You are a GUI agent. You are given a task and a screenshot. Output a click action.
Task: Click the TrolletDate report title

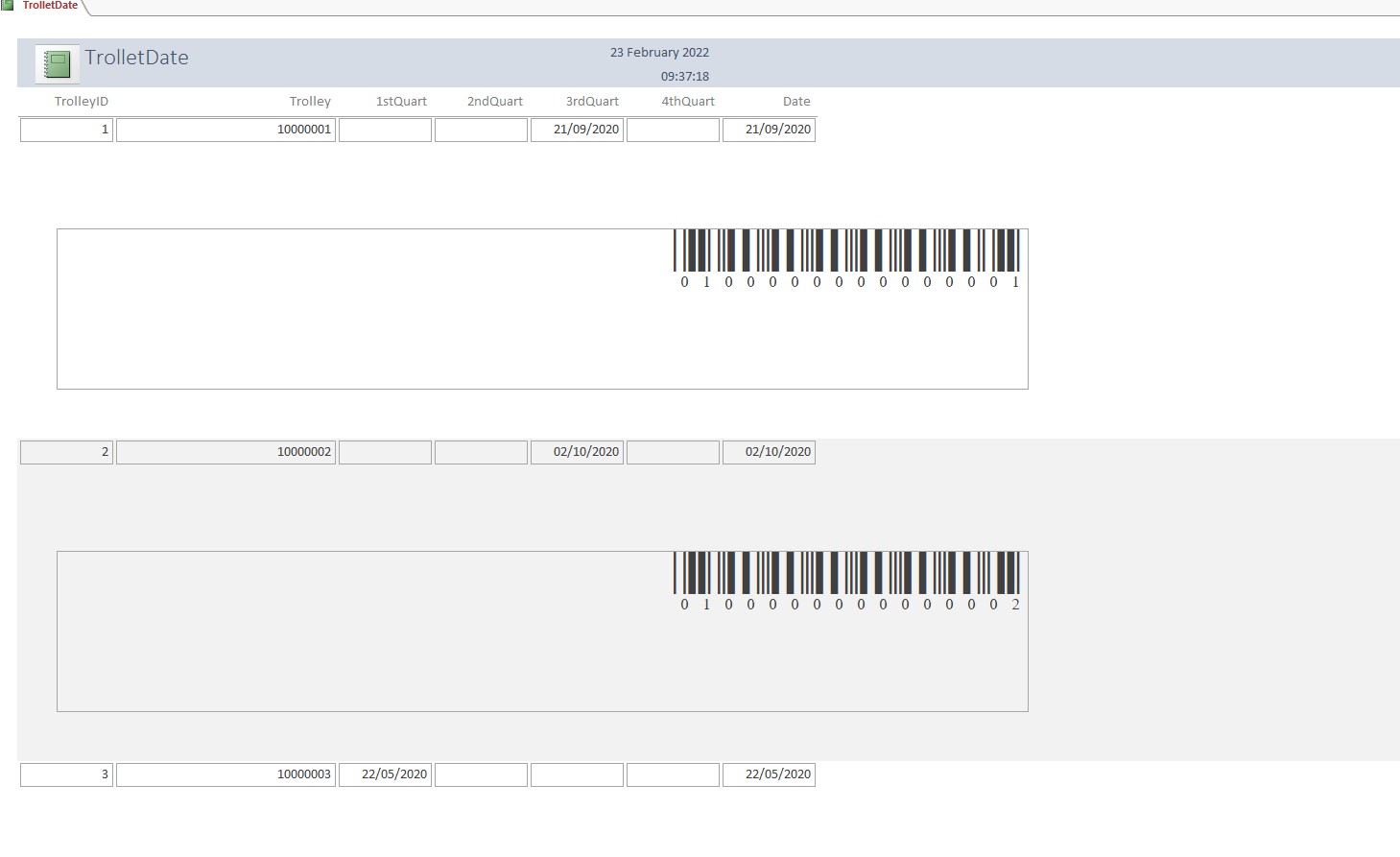[x=136, y=58]
